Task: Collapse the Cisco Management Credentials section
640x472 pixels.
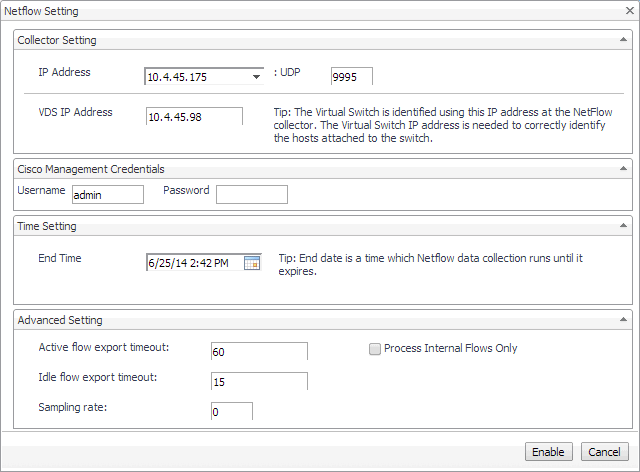Action: point(623,169)
